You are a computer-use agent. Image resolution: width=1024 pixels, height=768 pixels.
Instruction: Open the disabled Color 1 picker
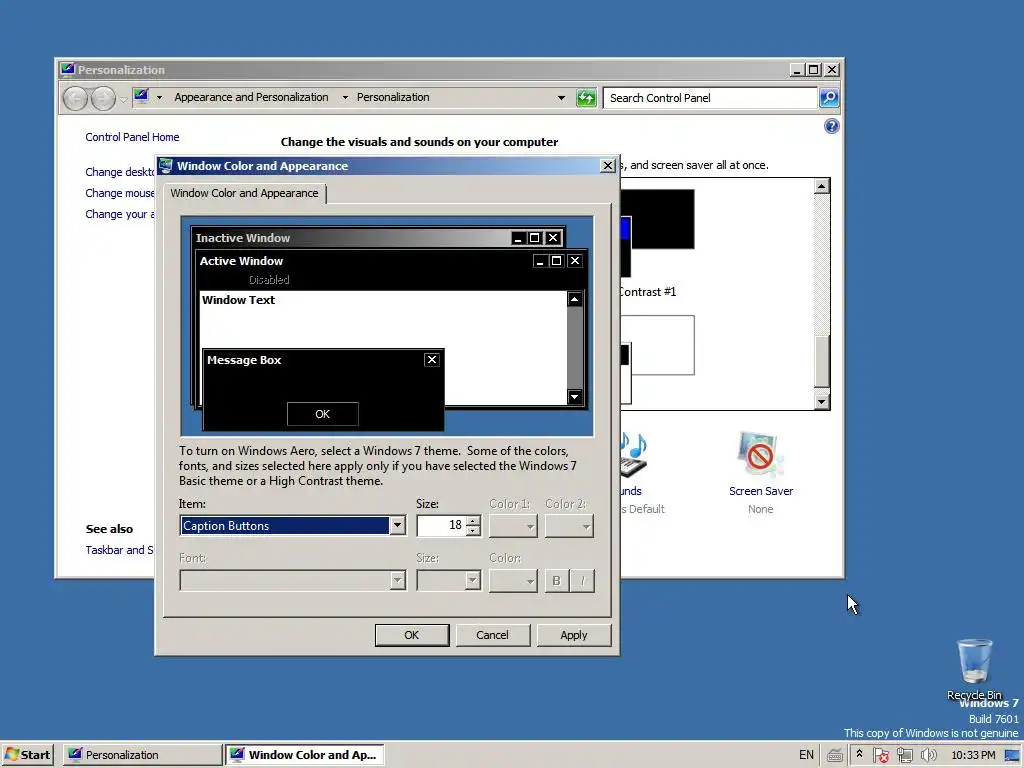513,526
